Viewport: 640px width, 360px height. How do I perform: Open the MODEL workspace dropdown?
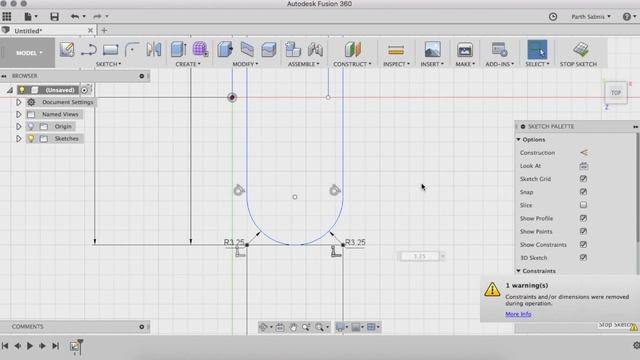29,53
